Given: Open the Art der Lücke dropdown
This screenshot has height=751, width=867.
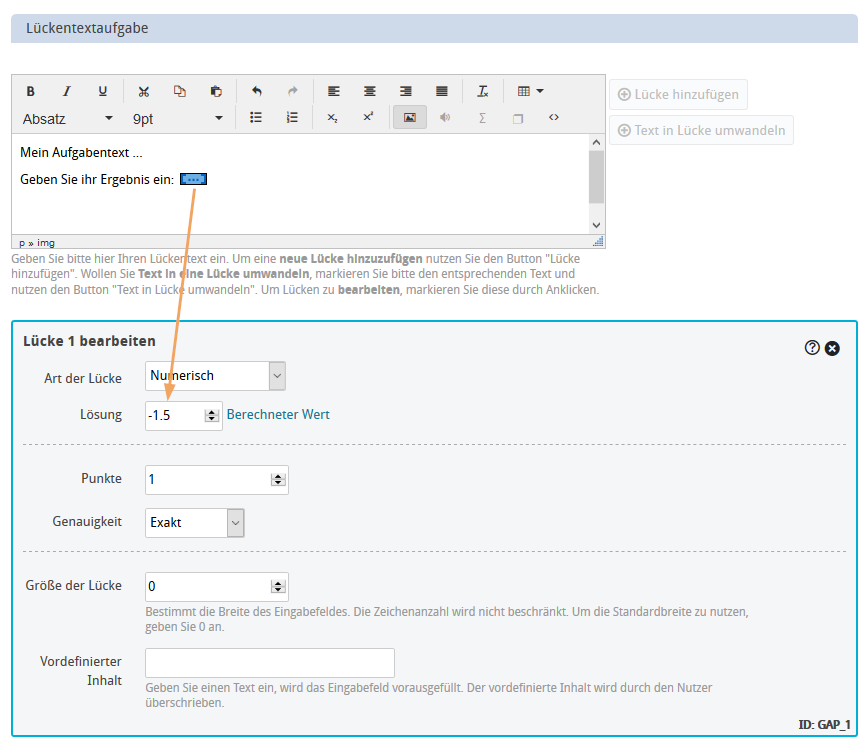Looking at the screenshot, I should point(216,376).
